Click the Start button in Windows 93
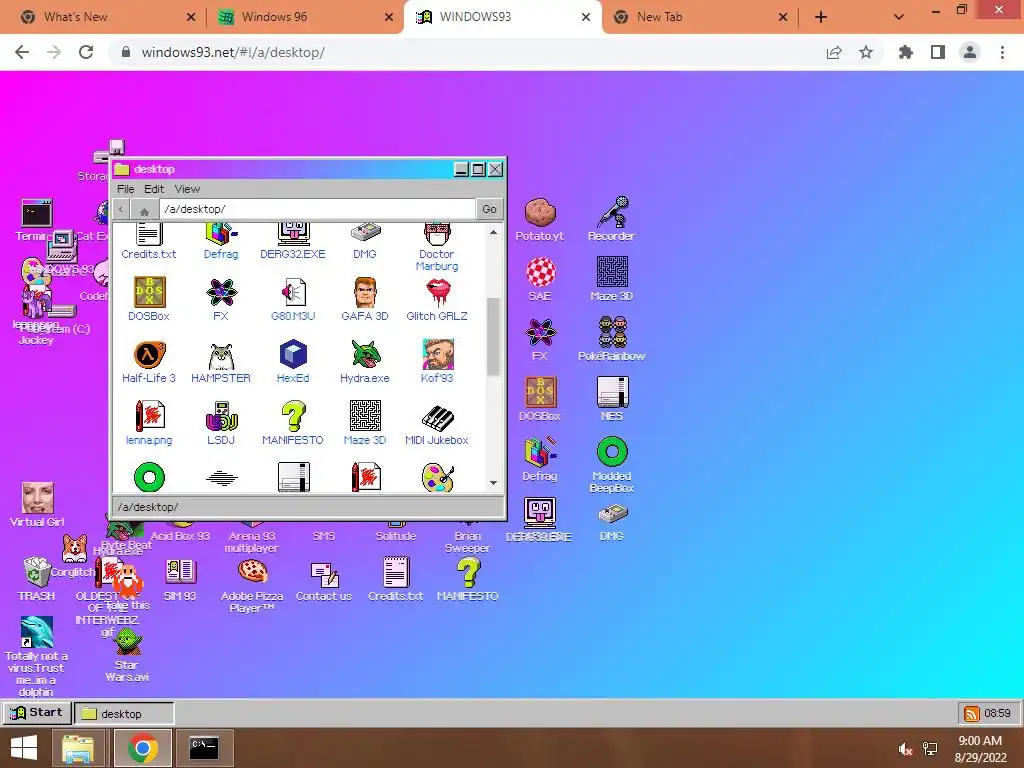1024x768 pixels. pyautogui.click(x=37, y=712)
